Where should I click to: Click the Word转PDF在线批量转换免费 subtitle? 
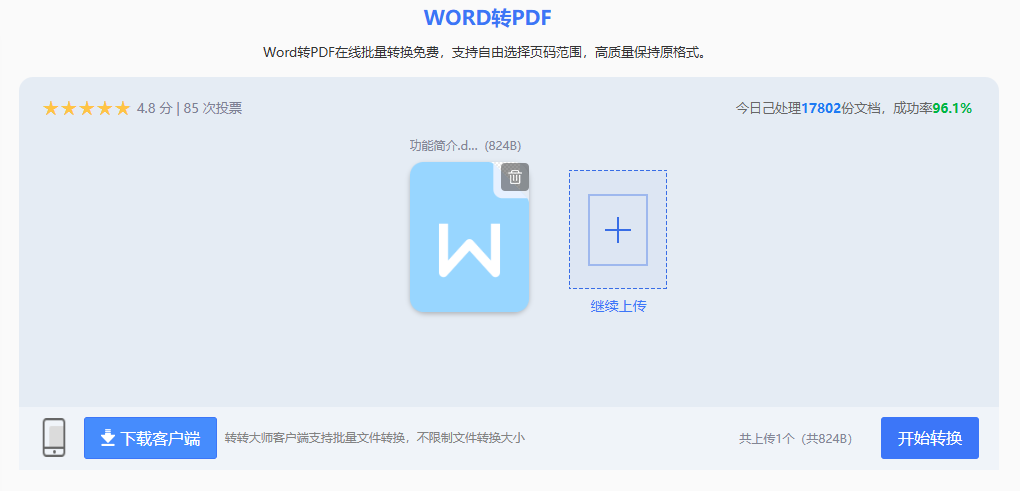pyautogui.click(x=485, y=53)
